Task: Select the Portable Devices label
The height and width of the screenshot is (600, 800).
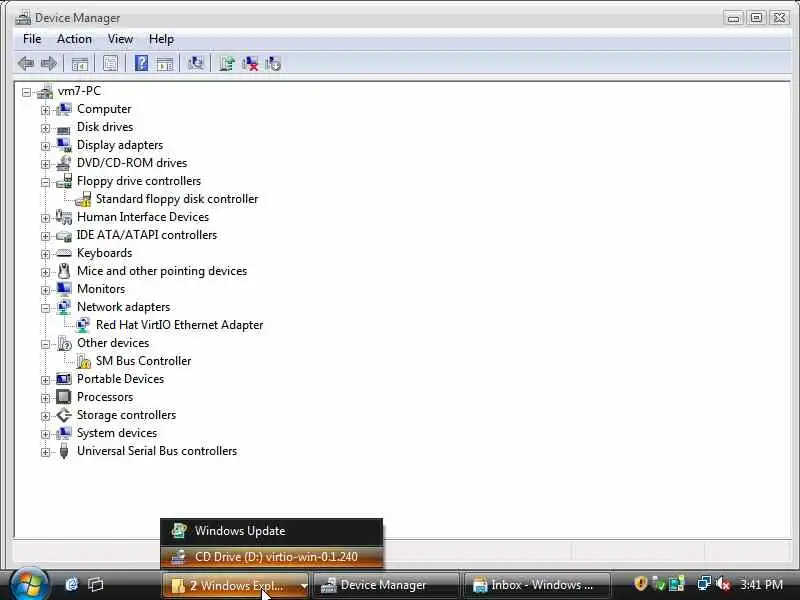Action: click(120, 379)
